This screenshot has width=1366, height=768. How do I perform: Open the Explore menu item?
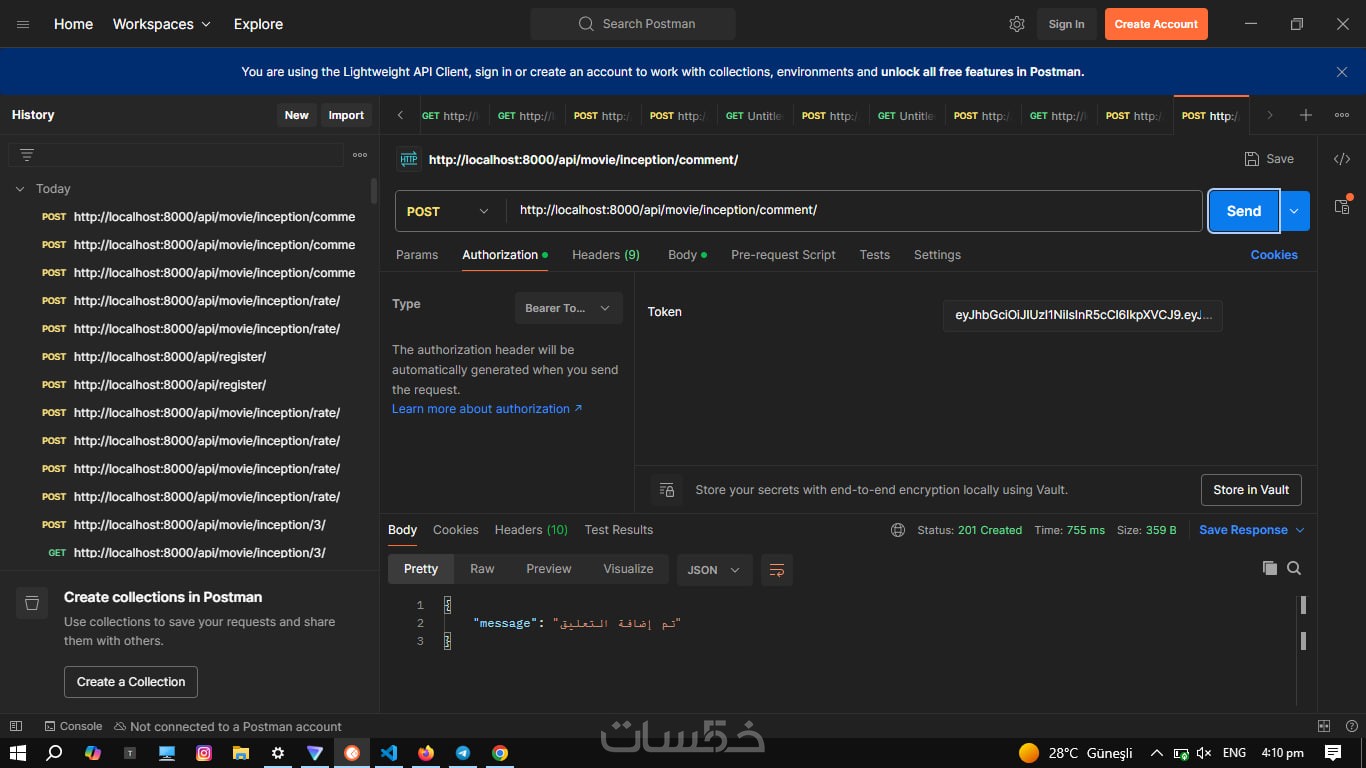258,24
